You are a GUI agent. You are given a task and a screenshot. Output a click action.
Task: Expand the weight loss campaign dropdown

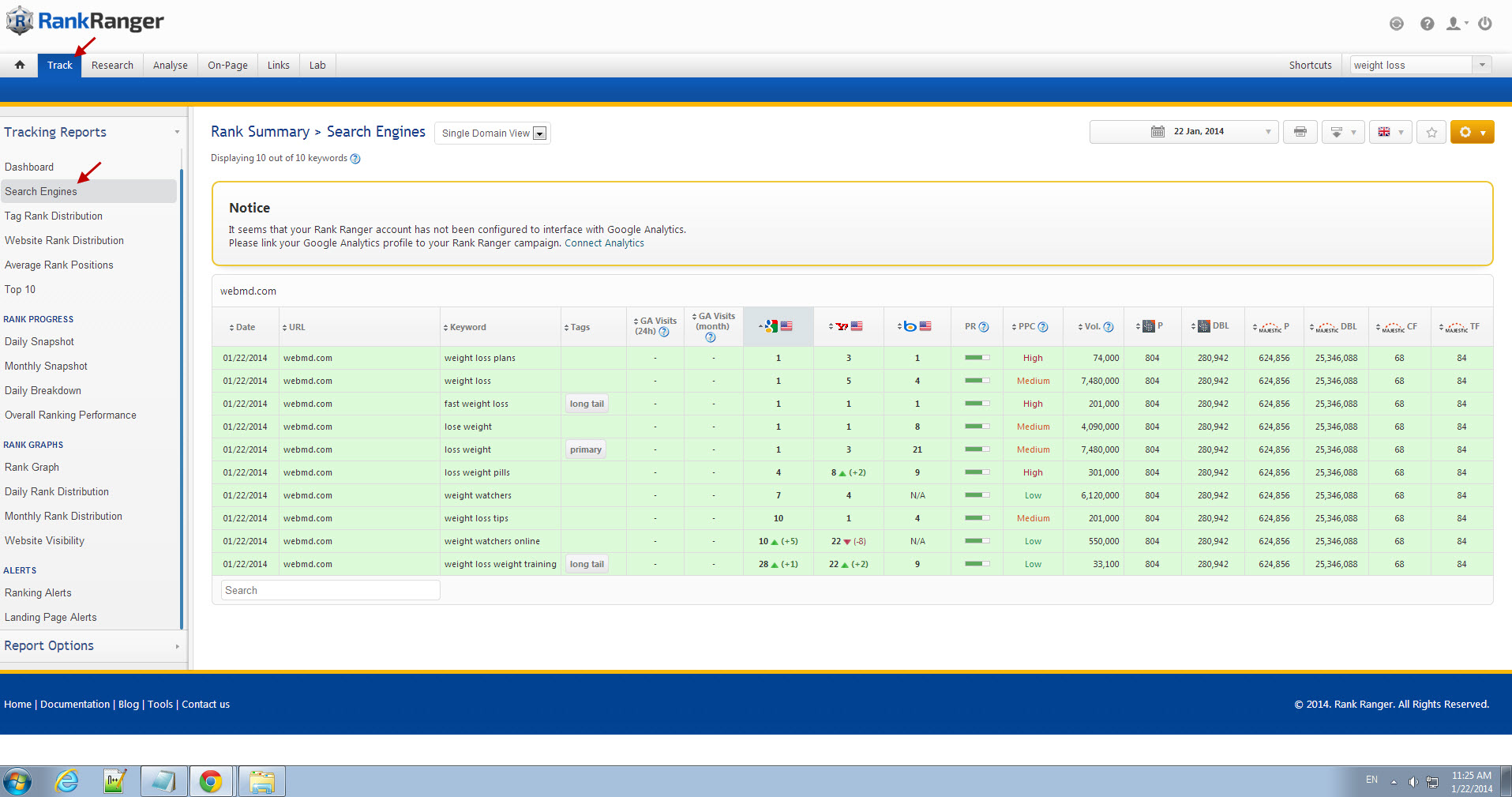[1482, 65]
